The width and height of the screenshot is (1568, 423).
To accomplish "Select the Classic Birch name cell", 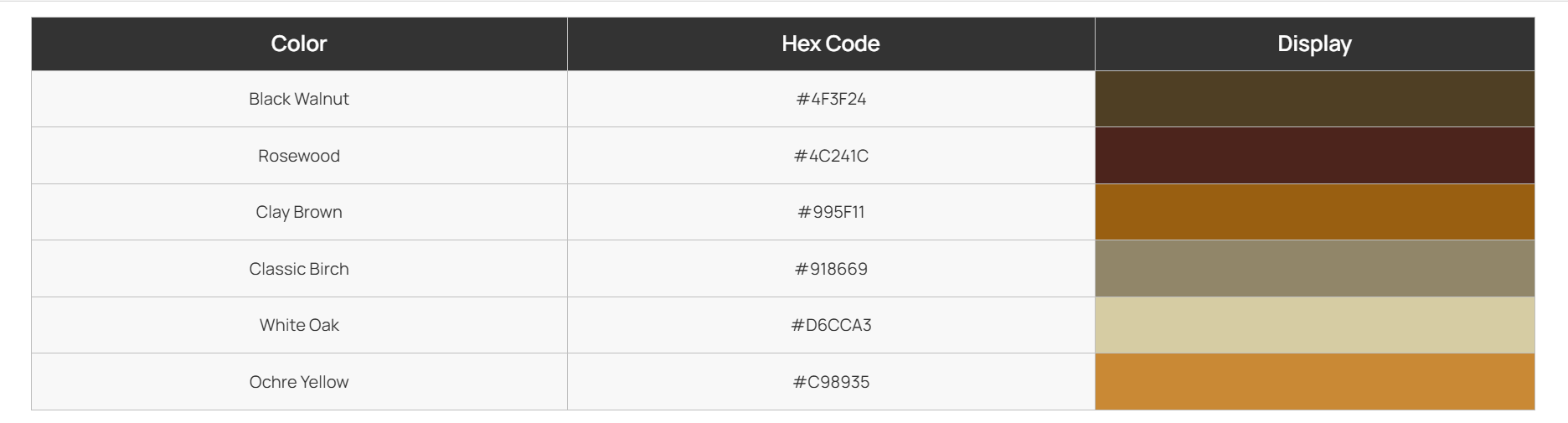I will [299, 269].
